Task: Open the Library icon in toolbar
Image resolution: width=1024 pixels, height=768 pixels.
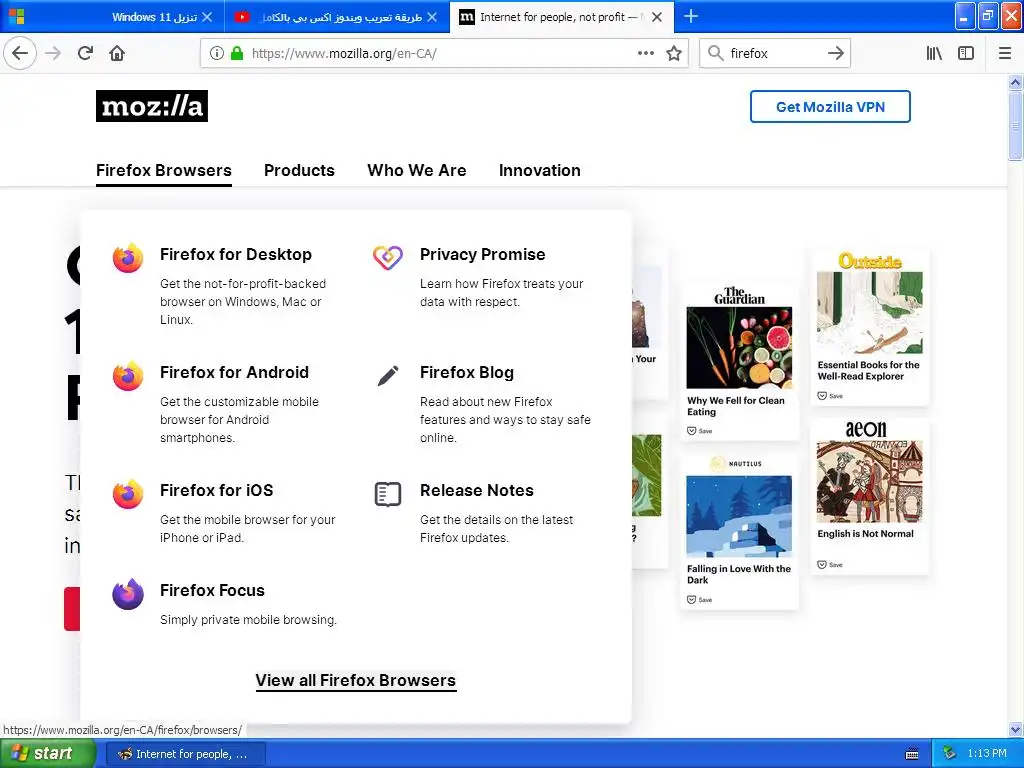Action: tap(934, 53)
